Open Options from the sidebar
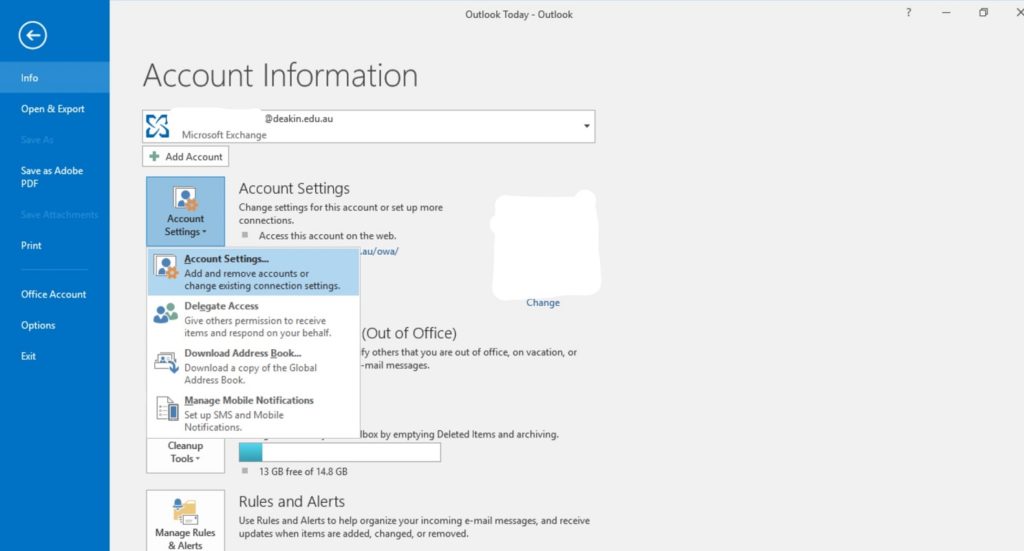The height and width of the screenshot is (551, 1024). (38, 325)
